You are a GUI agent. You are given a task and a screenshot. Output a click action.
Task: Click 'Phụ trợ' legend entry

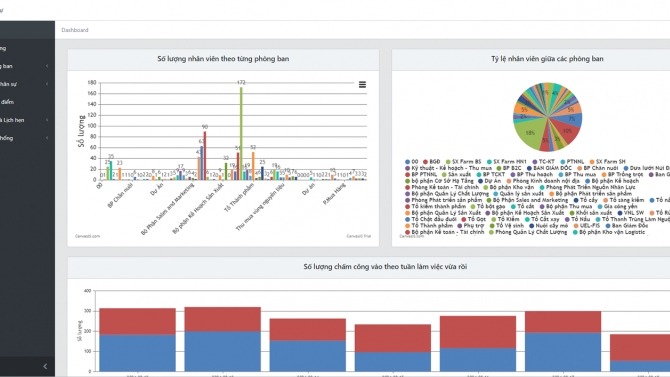click(470, 226)
